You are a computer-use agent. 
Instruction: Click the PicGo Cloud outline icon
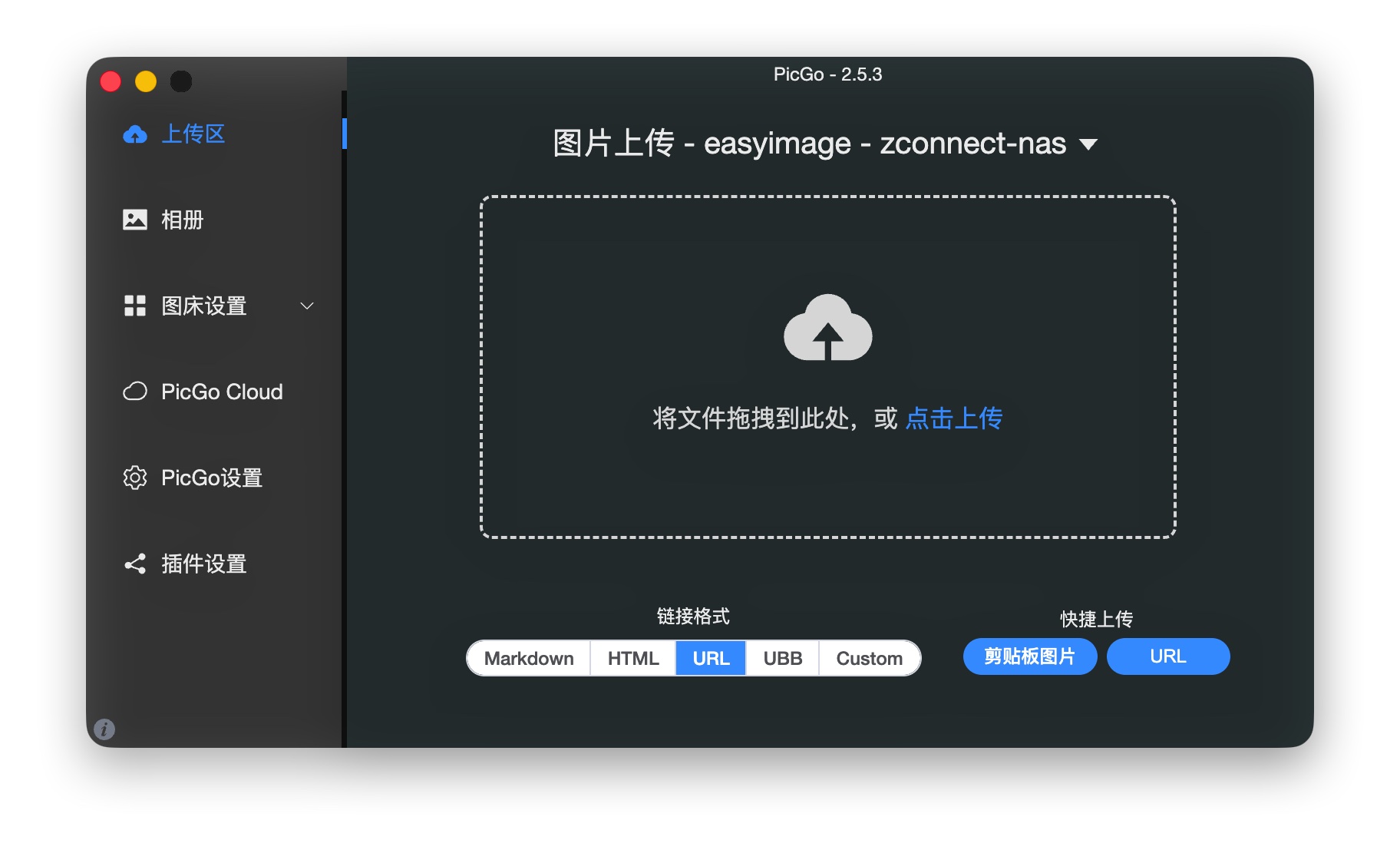[x=135, y=392]
